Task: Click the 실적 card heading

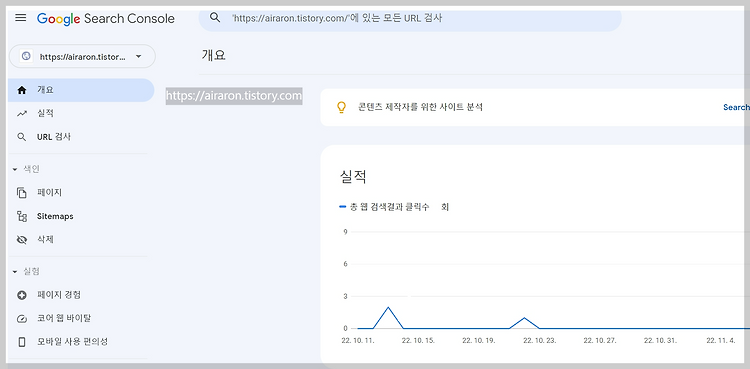Action: [x=353, y=177]
